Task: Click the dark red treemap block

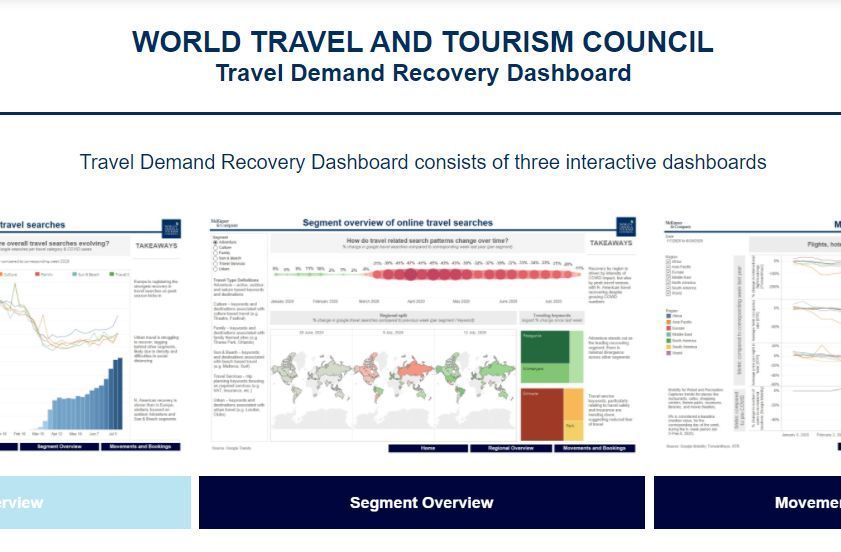Action: pos(542,415)
